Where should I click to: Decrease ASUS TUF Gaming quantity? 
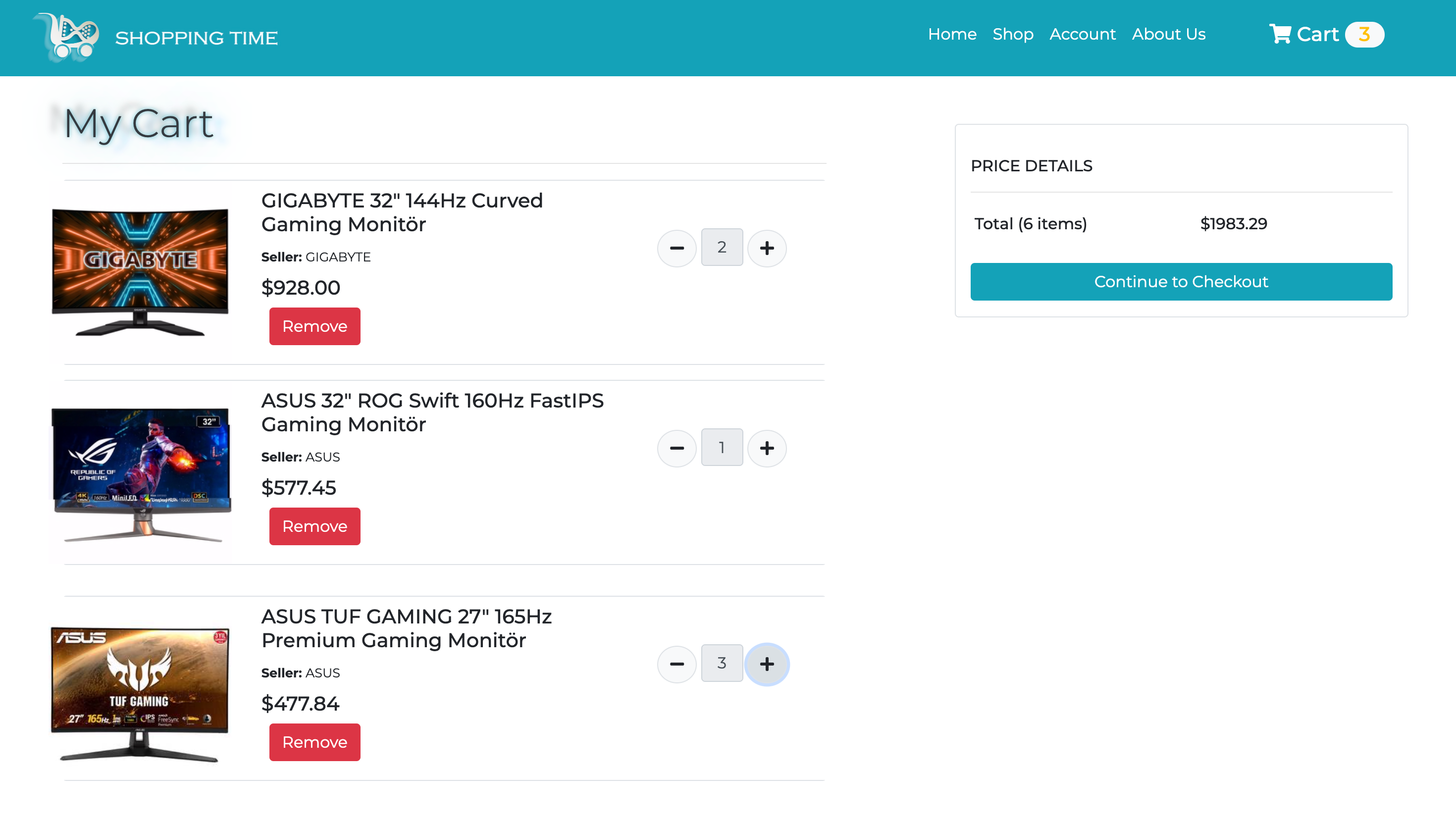[676, 664]
